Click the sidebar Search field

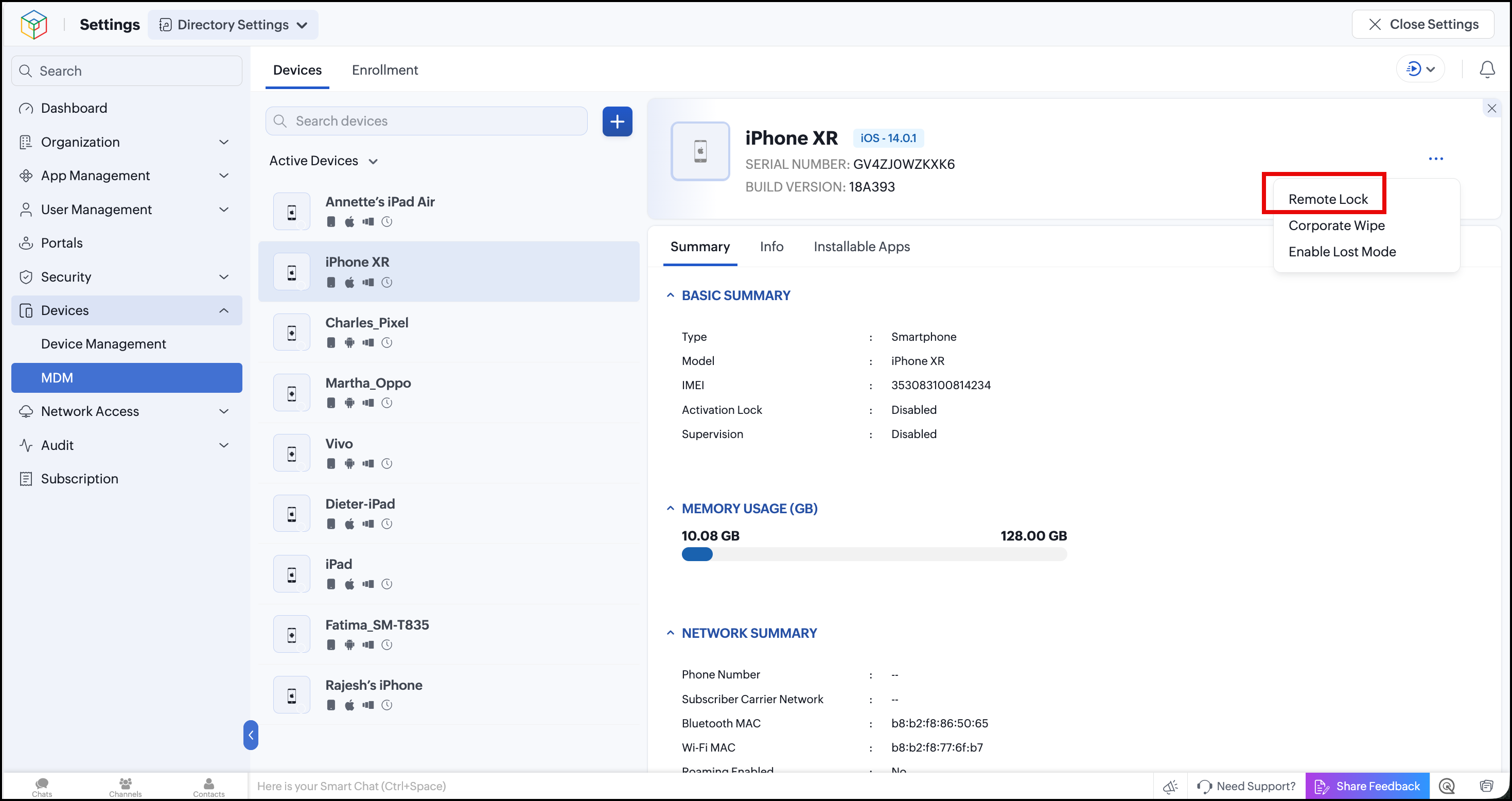click(127, 71)
